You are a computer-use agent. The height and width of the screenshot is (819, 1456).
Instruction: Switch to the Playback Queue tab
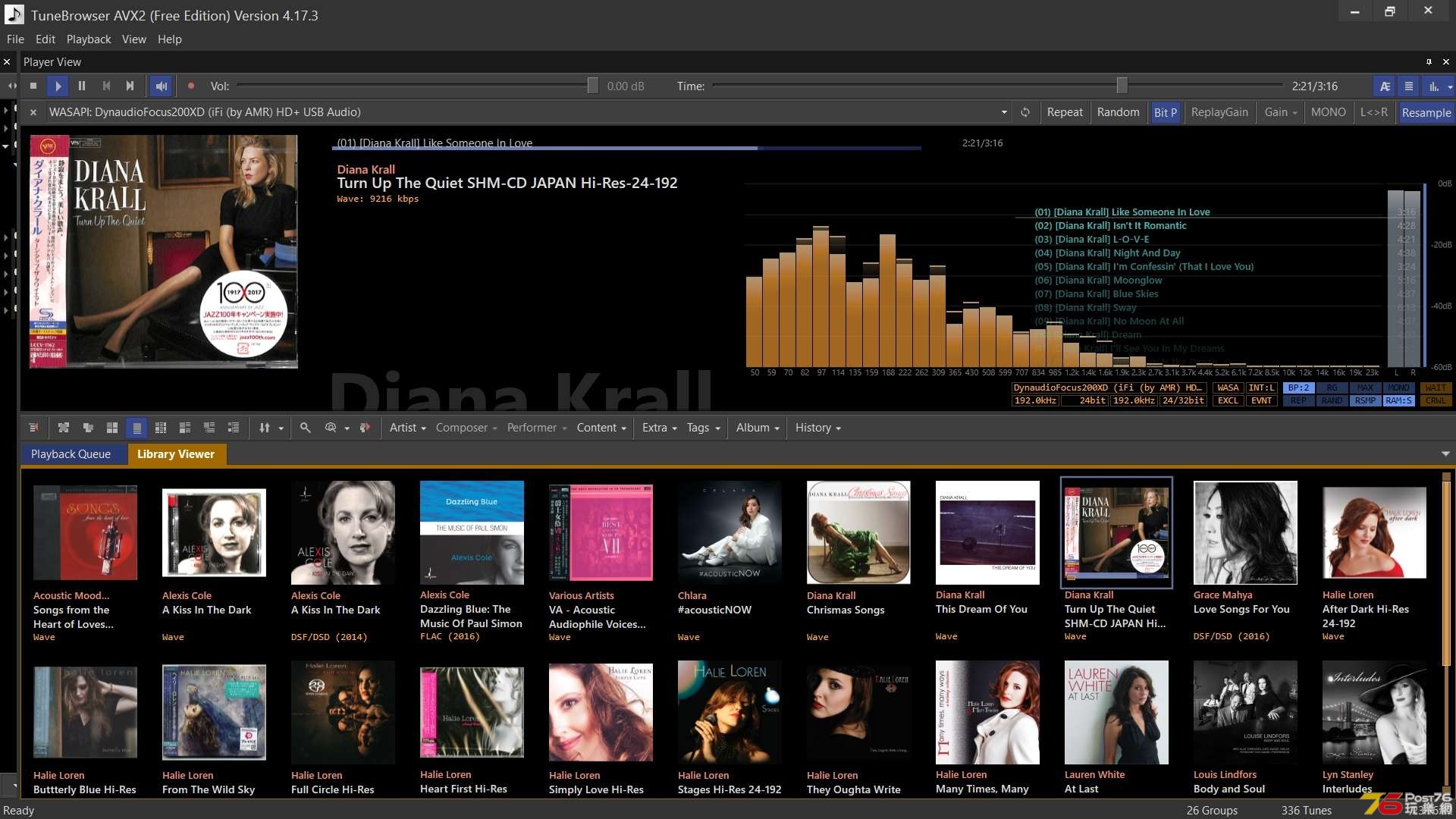pyautogui.click(x=71, y=454)
